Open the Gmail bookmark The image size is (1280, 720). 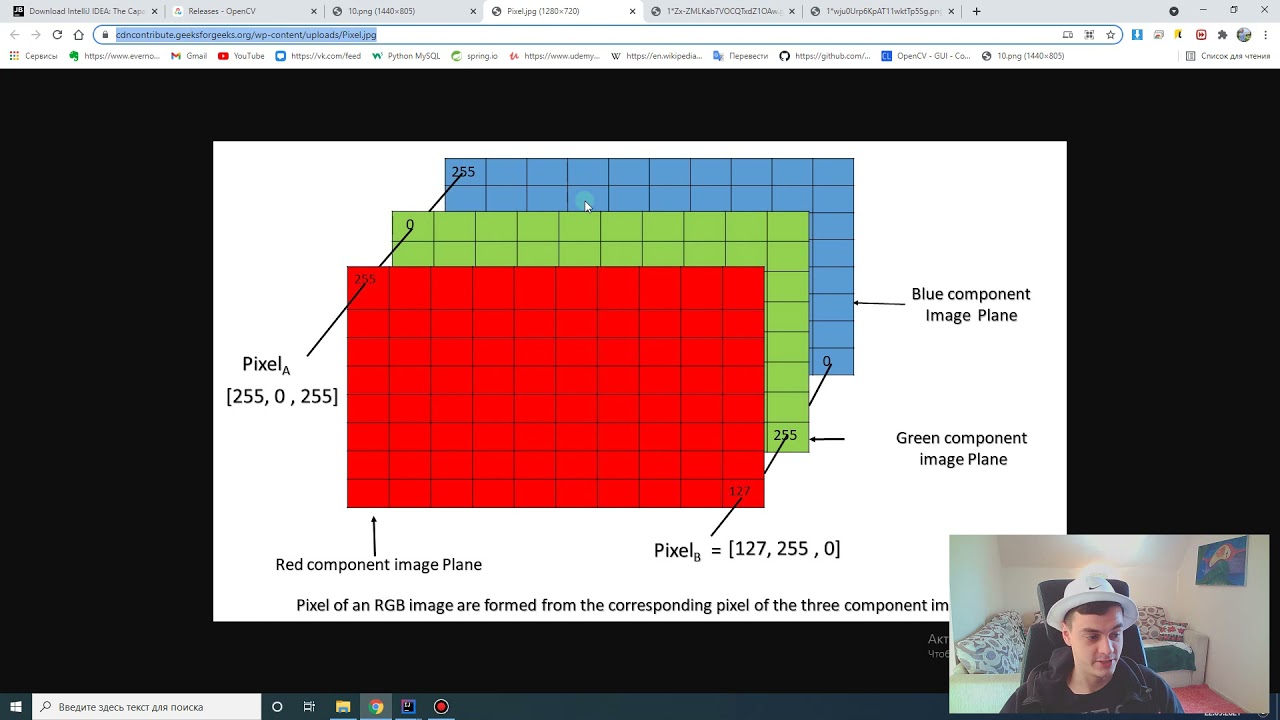(189, 56)
